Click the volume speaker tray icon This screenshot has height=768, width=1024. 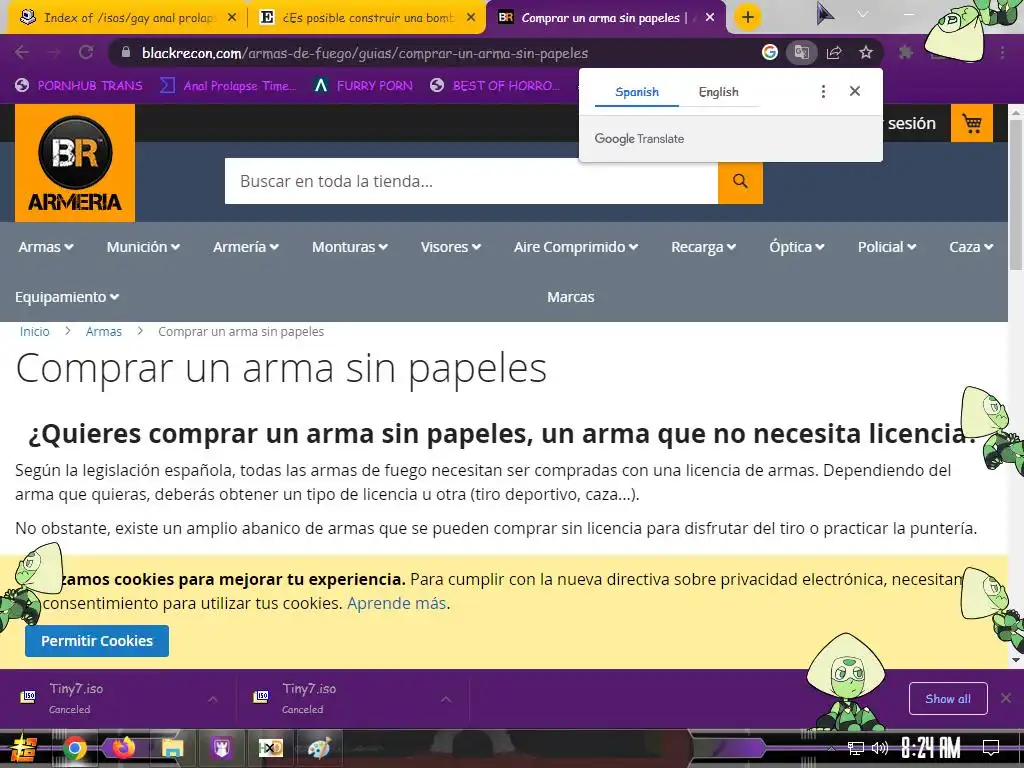point(880,748)
